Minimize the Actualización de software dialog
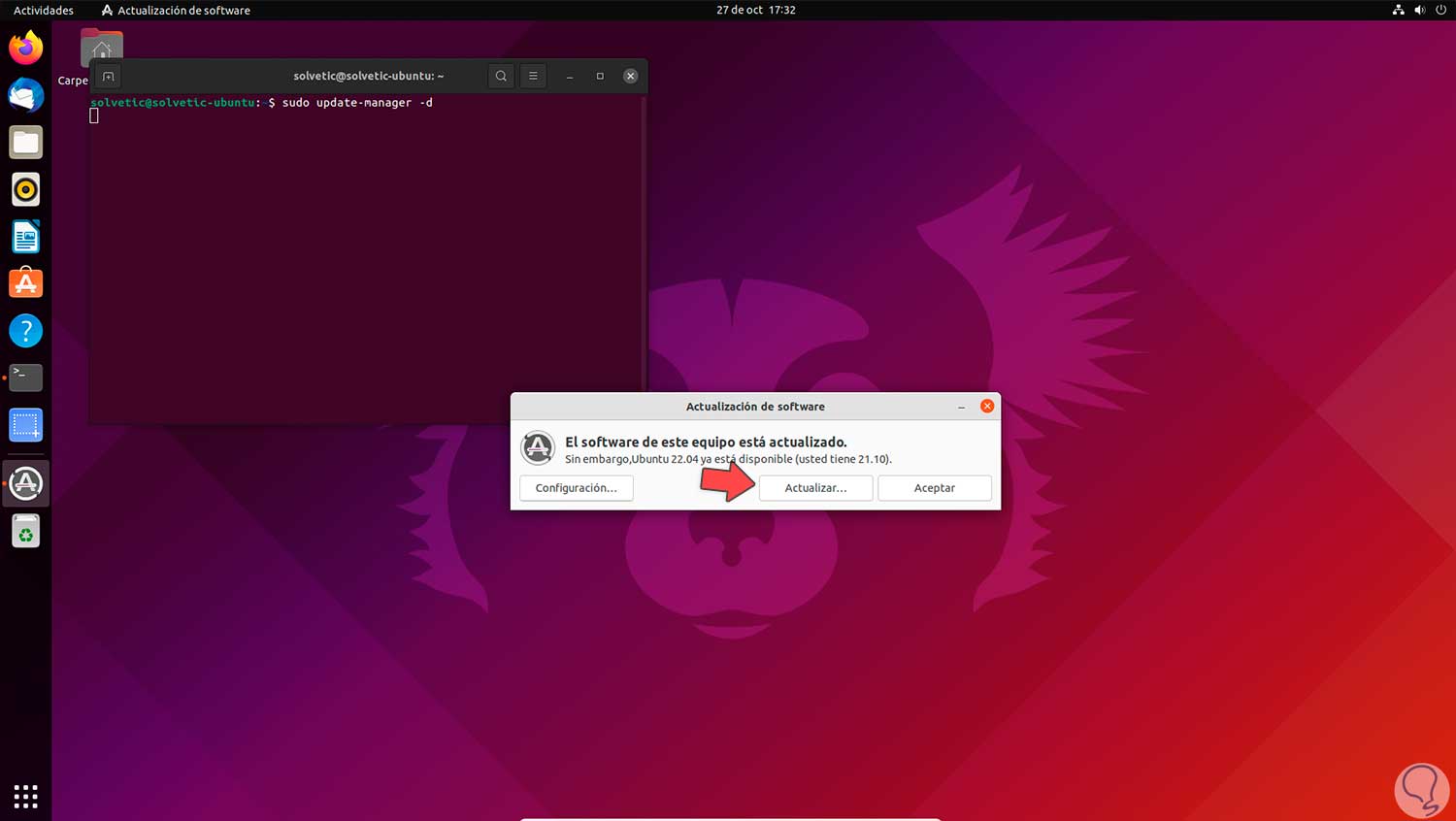This screenshot has width=1456, height=821. [961, 407]
